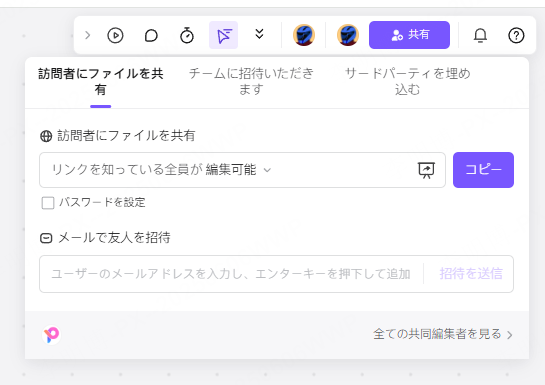Open 全ての共同編集者を見る link
Screen dimensions: 545x385
(443, 334)
